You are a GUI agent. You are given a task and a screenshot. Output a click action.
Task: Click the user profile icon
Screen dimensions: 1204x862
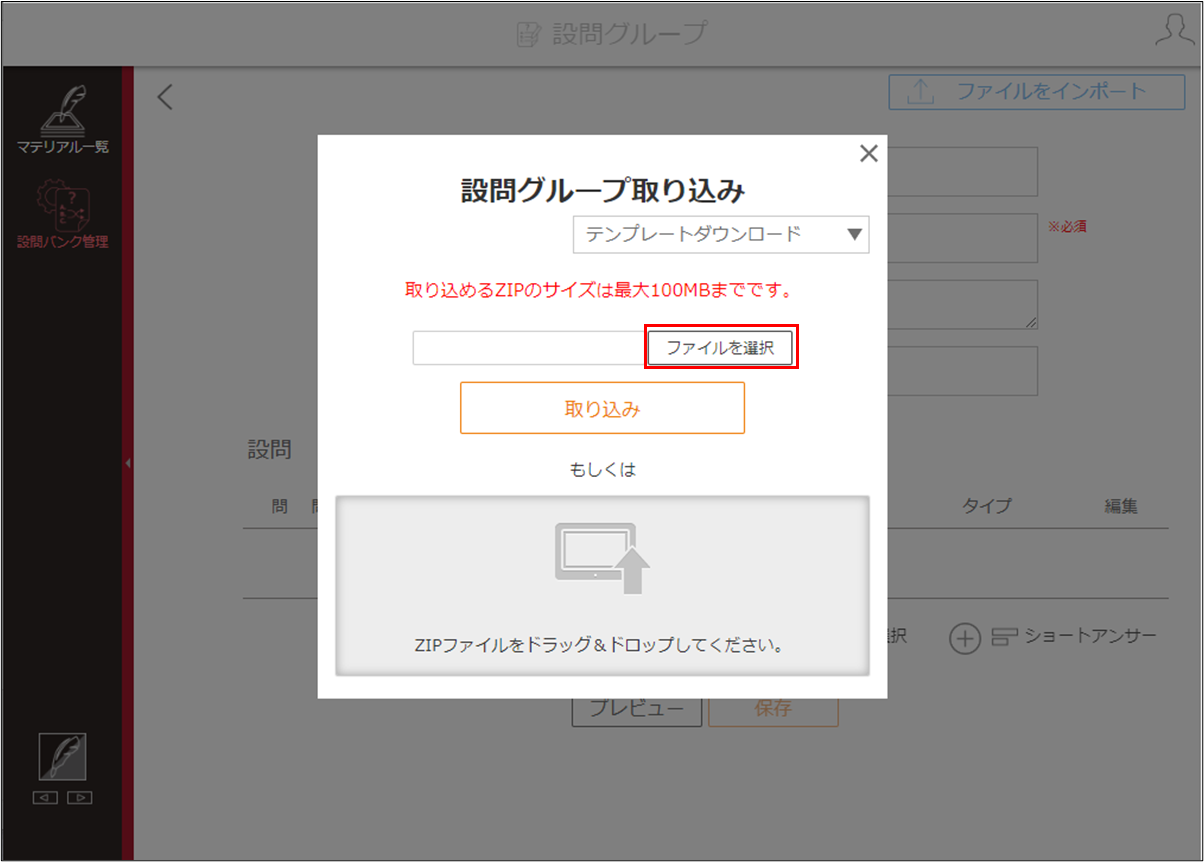[1174, 32]
